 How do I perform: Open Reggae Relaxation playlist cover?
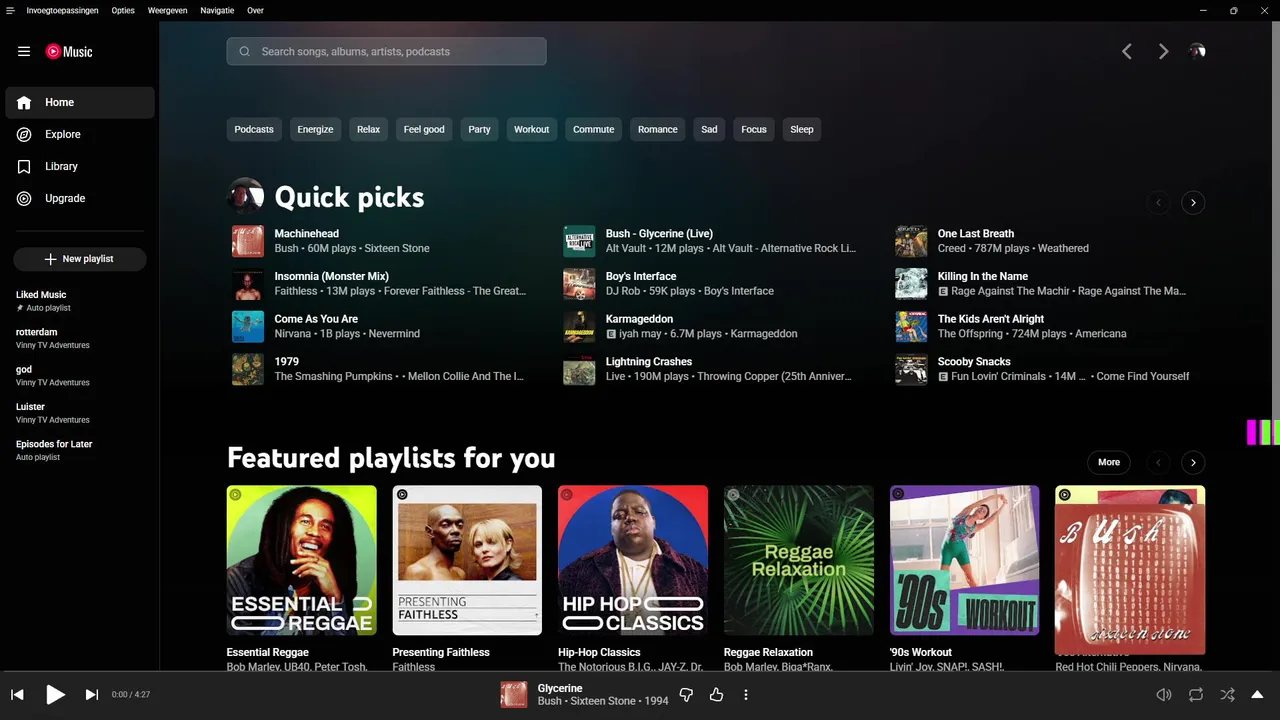(799, 560)
